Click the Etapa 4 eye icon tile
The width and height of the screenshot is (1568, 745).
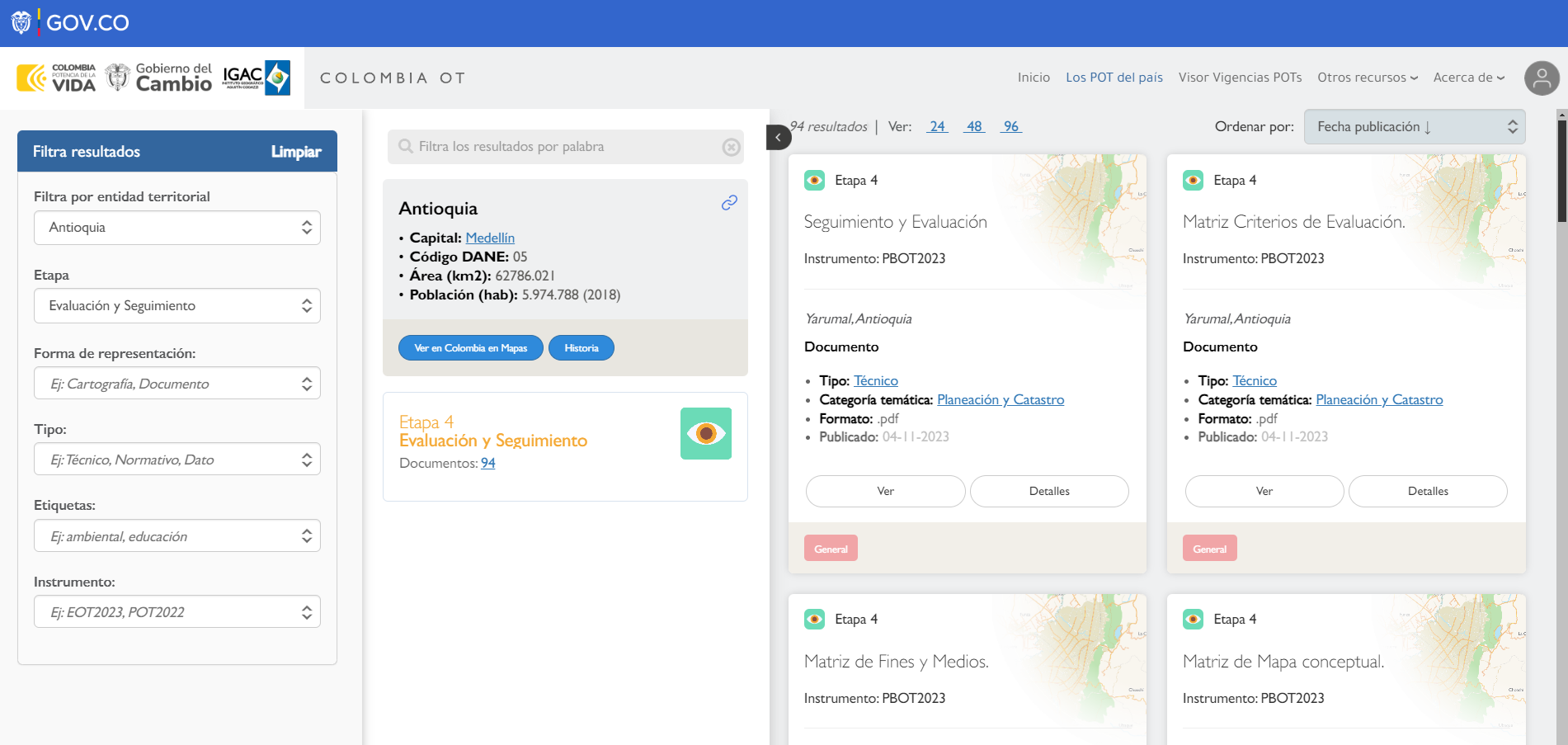coord(706,433)
